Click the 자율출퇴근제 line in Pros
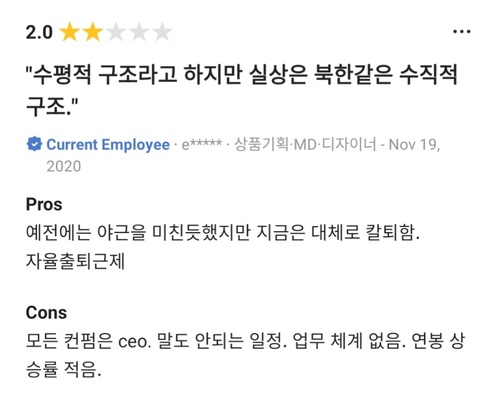This screenshot has height=396, width=500. click(x=75, y=261)
